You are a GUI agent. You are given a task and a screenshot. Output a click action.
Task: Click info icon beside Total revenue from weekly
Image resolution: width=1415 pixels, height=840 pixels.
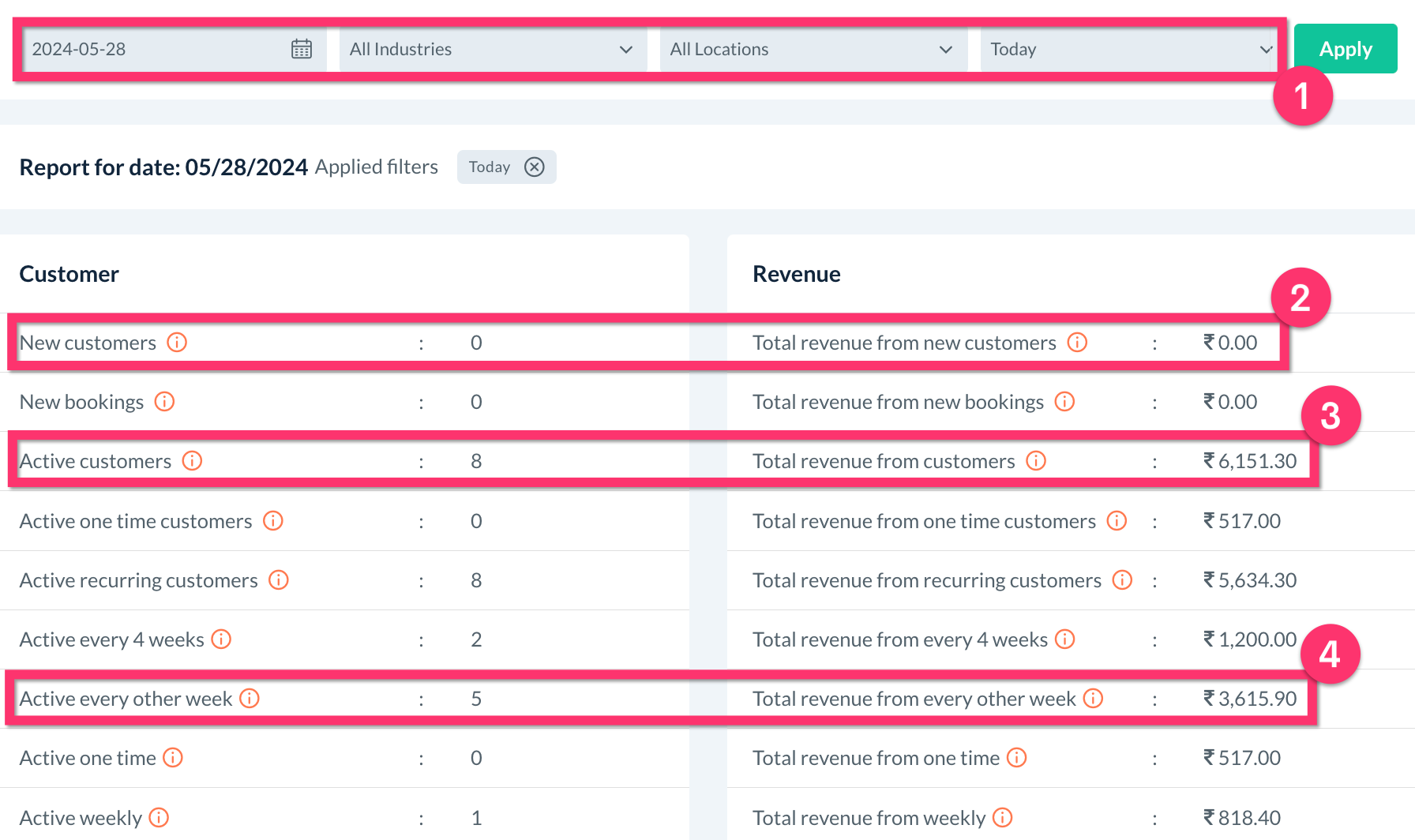[1002, 817]
